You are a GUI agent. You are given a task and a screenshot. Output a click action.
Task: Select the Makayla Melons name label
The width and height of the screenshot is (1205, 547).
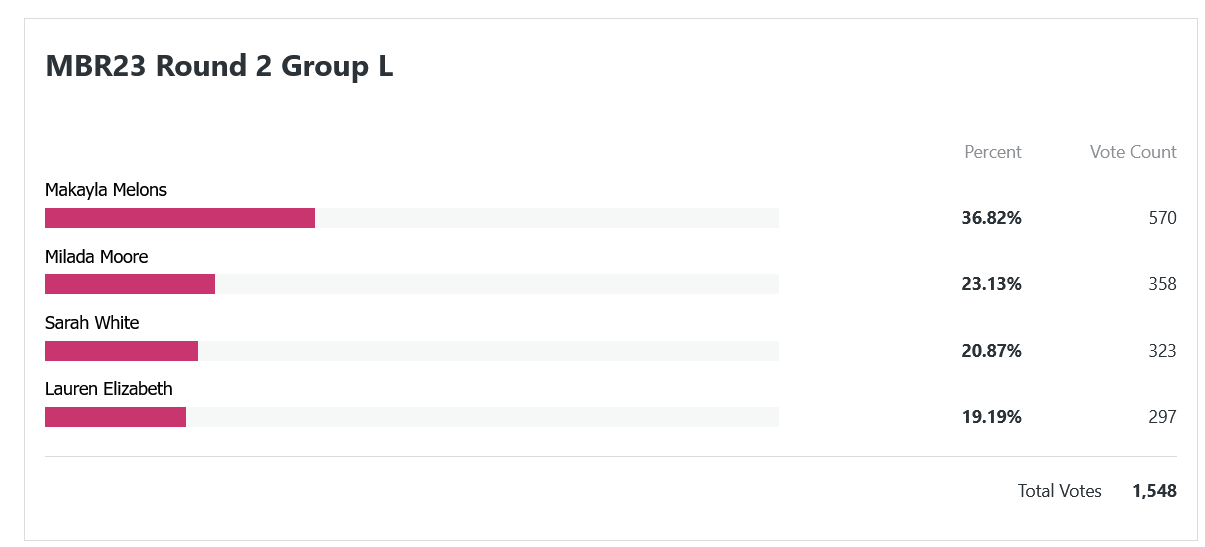106,190
